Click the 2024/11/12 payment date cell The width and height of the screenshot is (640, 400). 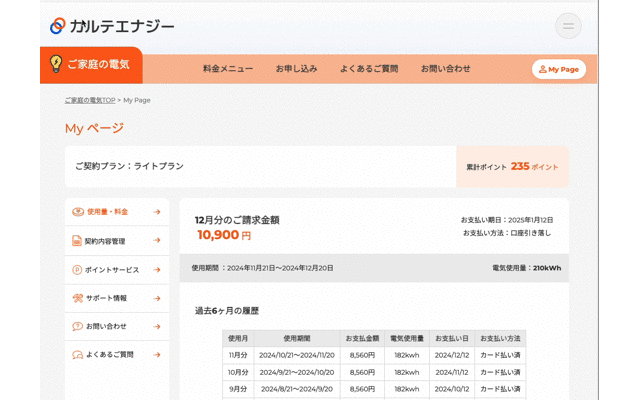tap(452, 372)
